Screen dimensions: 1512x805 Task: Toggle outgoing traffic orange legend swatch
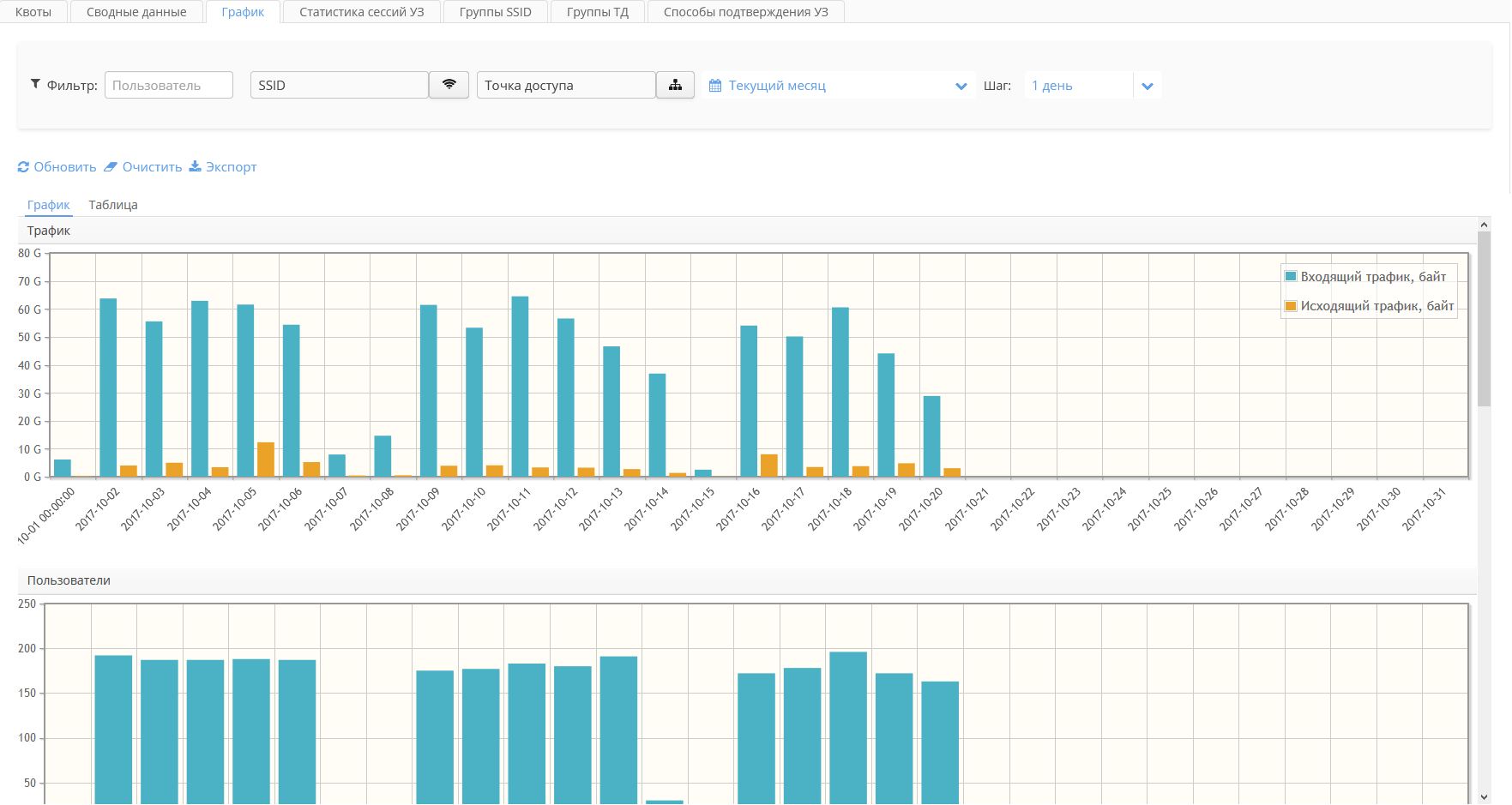[x=1291, y=306]
